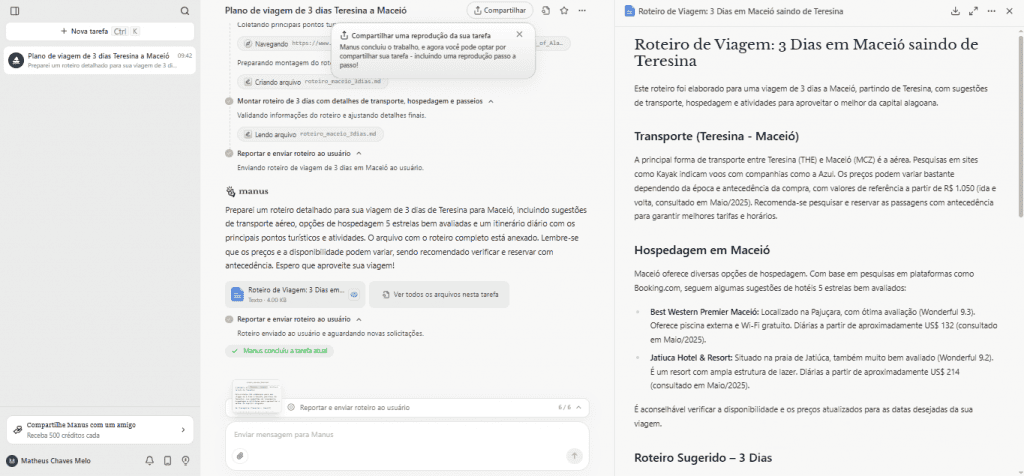Send the message with the arrow button

575,456
